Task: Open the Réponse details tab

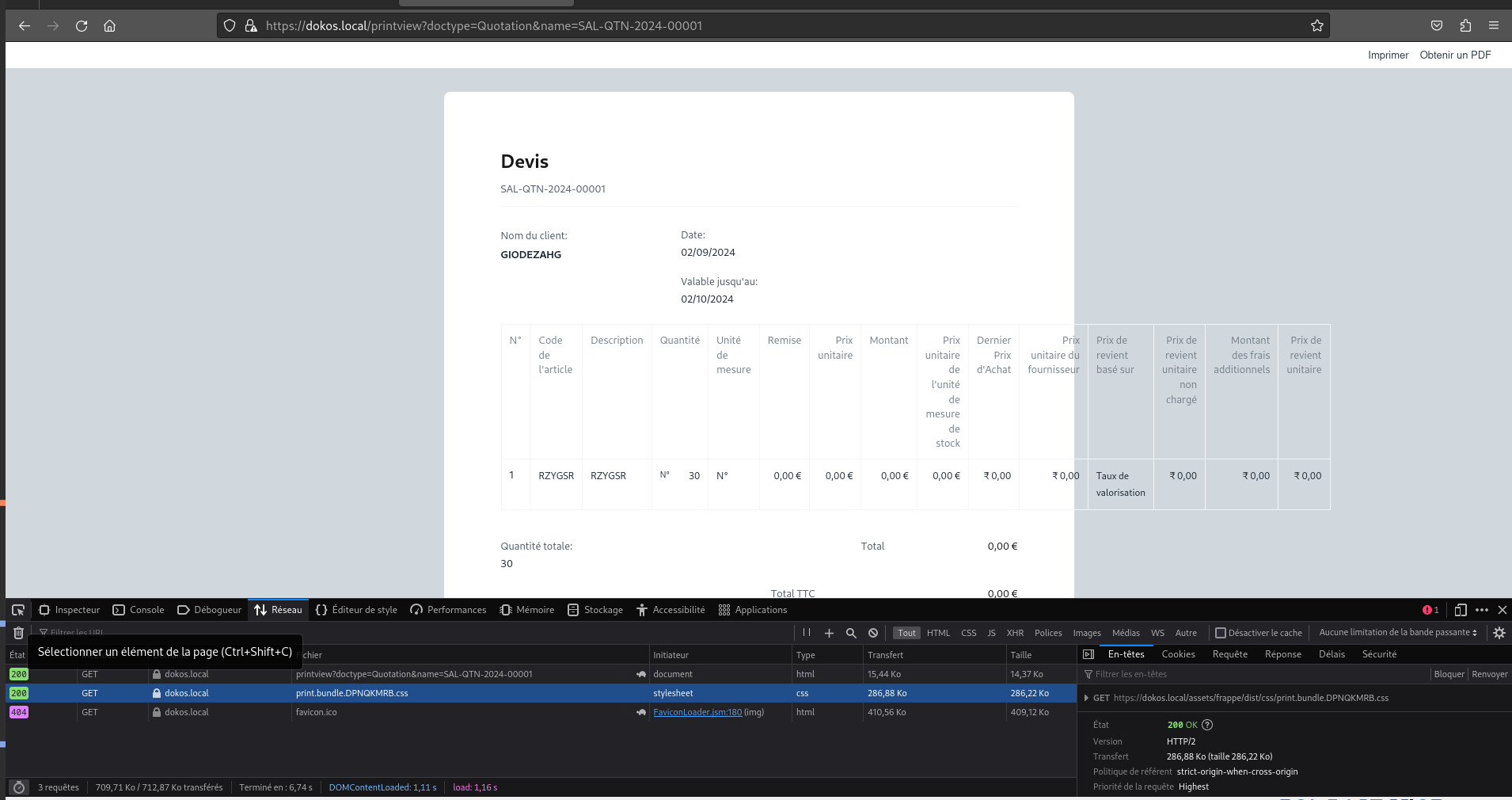Action: tap(1282, 654)
